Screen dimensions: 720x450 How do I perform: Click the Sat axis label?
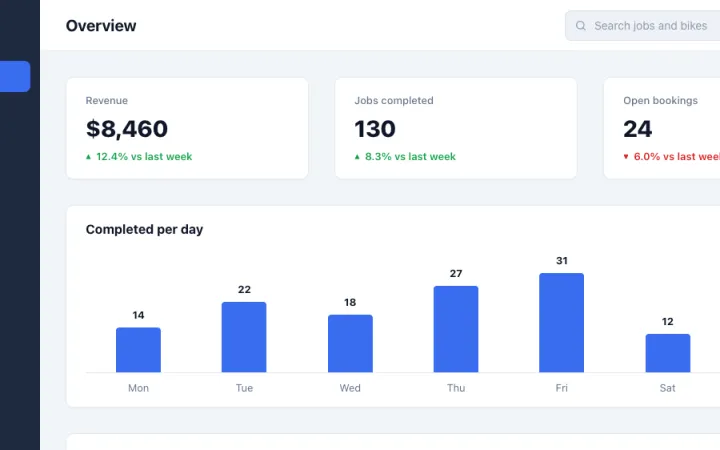(668, 388)
